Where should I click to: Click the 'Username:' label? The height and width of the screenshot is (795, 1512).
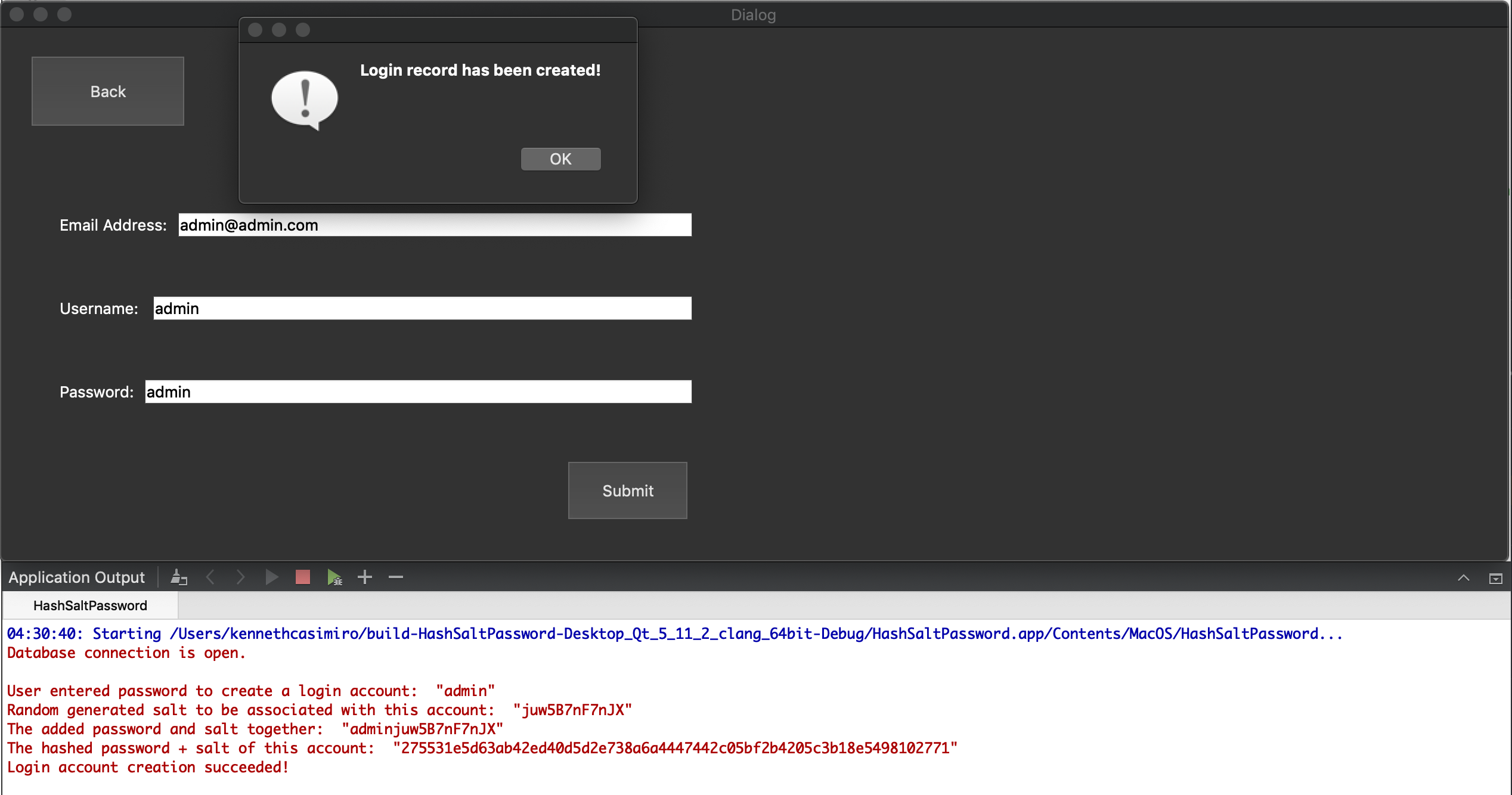[99, 308]
